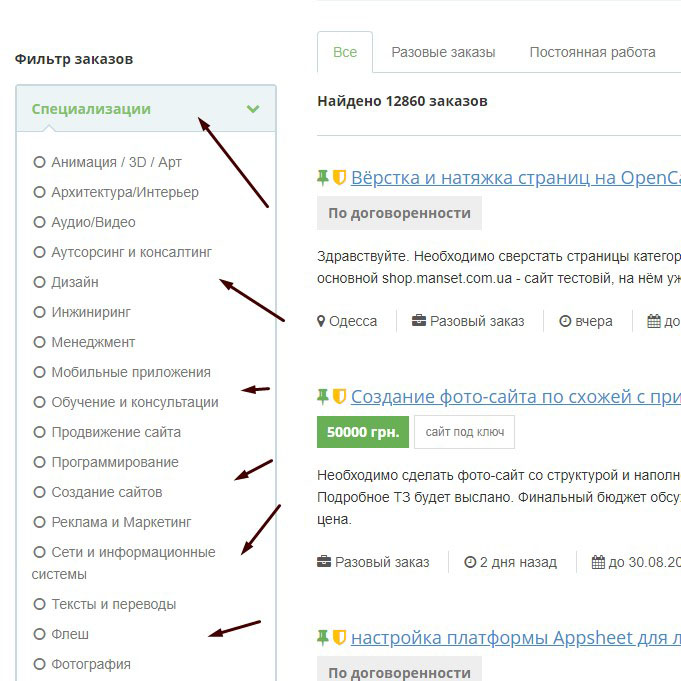The image size is (681, 681).
Task: Select the Программирование radio option
Action: tap(40, 462)
